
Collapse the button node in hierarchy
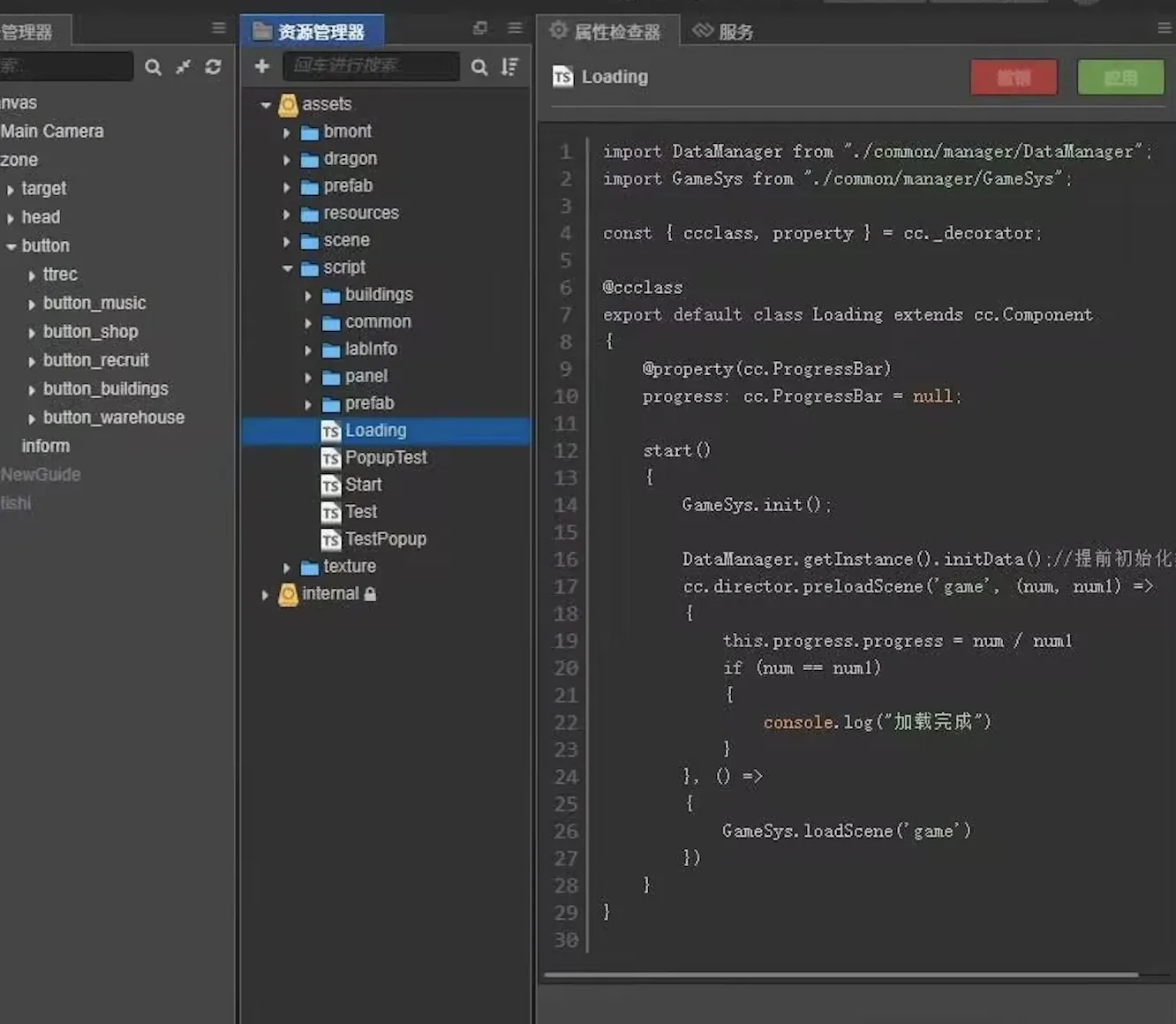tap(11, 246)
